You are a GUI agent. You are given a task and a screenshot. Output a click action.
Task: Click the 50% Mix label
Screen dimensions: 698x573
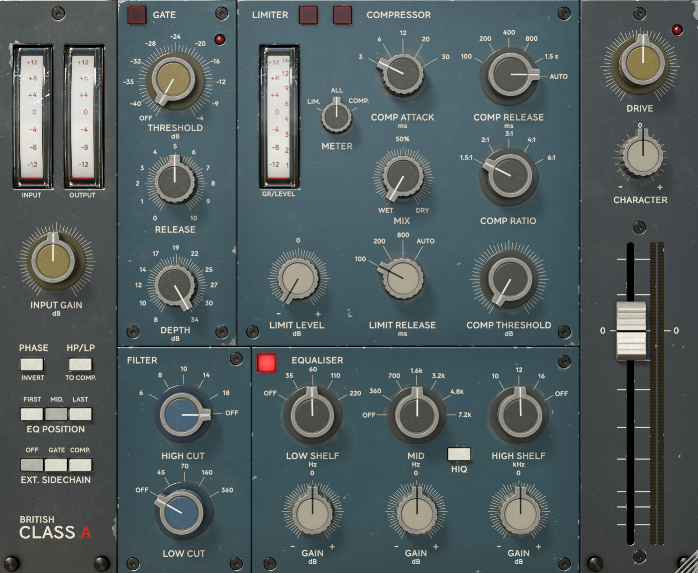point(402,139)
